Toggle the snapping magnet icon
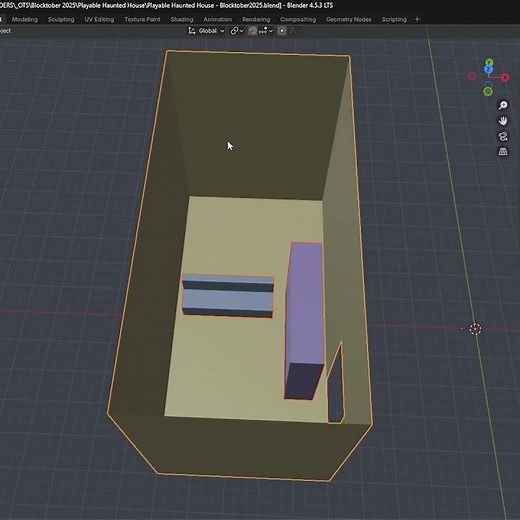 coord(253,31)
